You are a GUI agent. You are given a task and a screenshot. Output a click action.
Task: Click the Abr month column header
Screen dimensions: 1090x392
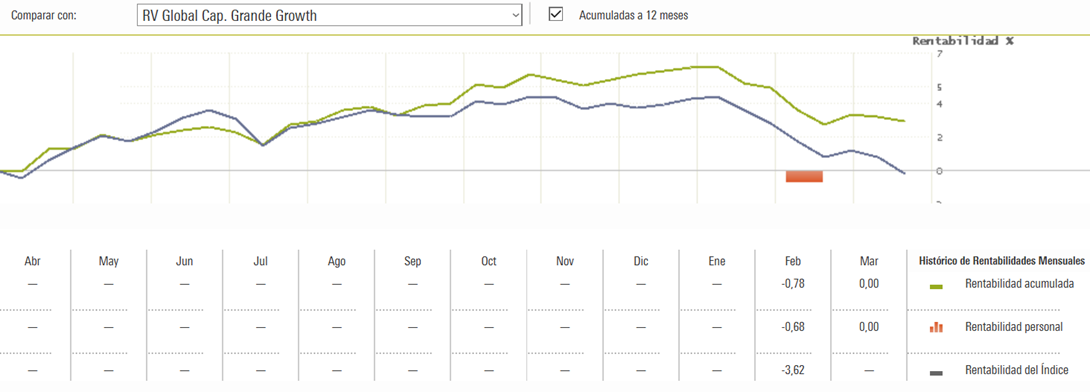(x=32, y=261)
